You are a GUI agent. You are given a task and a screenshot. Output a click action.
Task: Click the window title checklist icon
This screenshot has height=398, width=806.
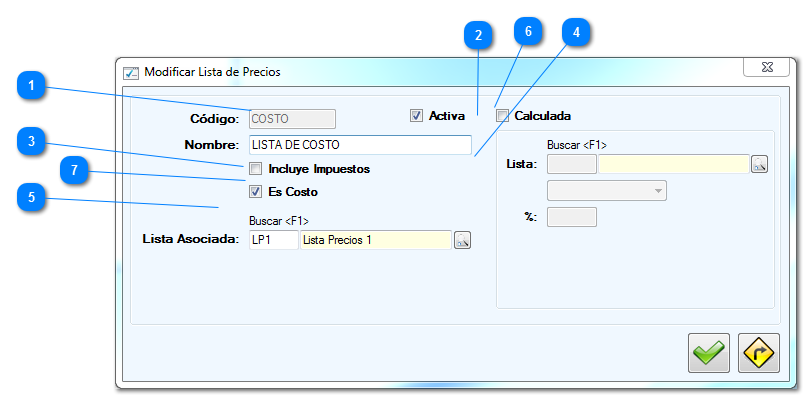coord(131,73)
